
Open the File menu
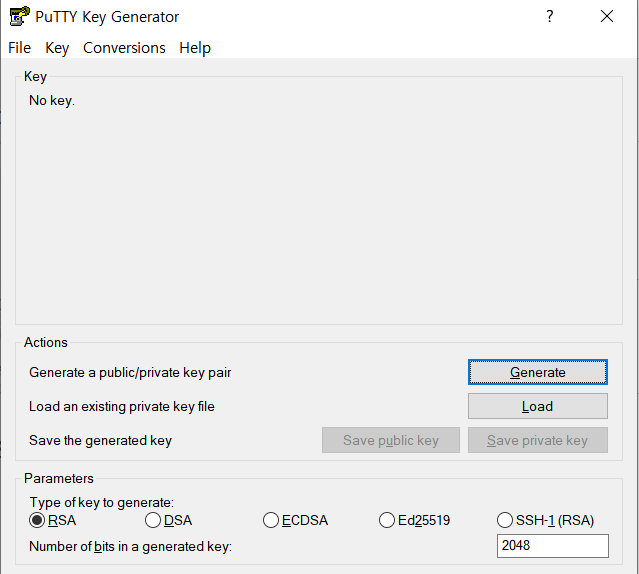(x=20, y=48)
